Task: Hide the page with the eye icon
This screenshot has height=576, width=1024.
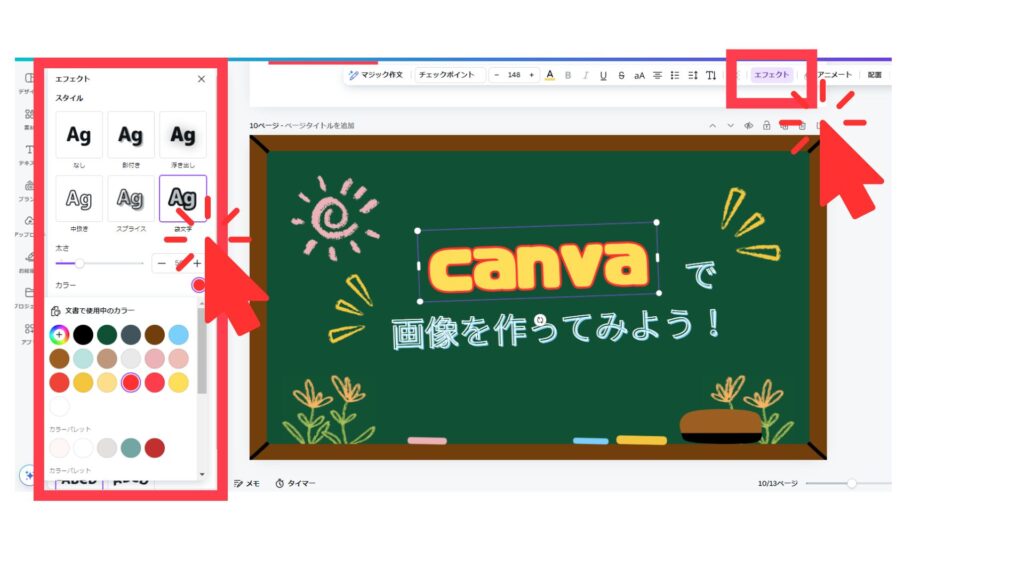Action: click(748, 125)
